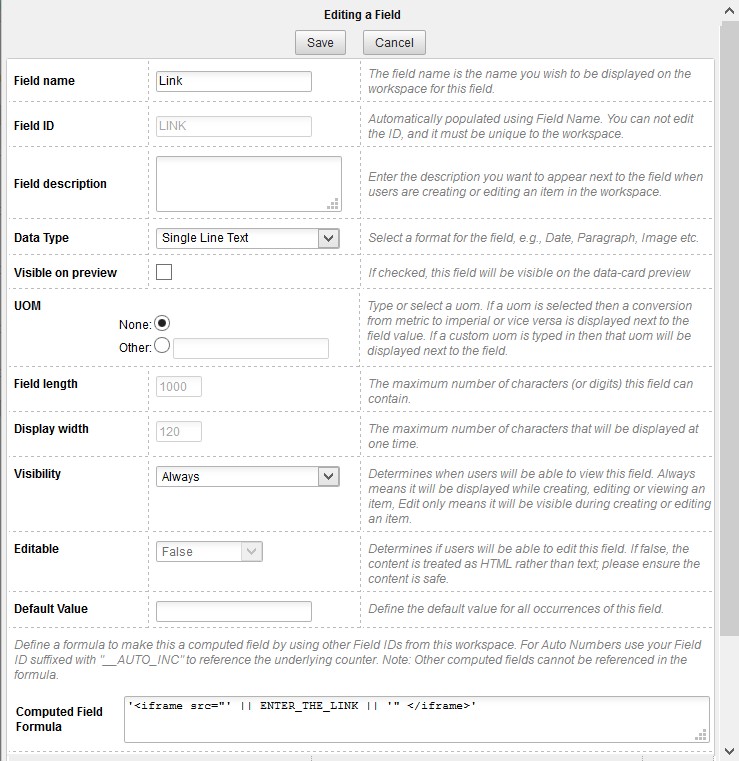Click the scroll down arrow of the scrollbar
This screenshot has height=761, width=739.
[729, 751]
